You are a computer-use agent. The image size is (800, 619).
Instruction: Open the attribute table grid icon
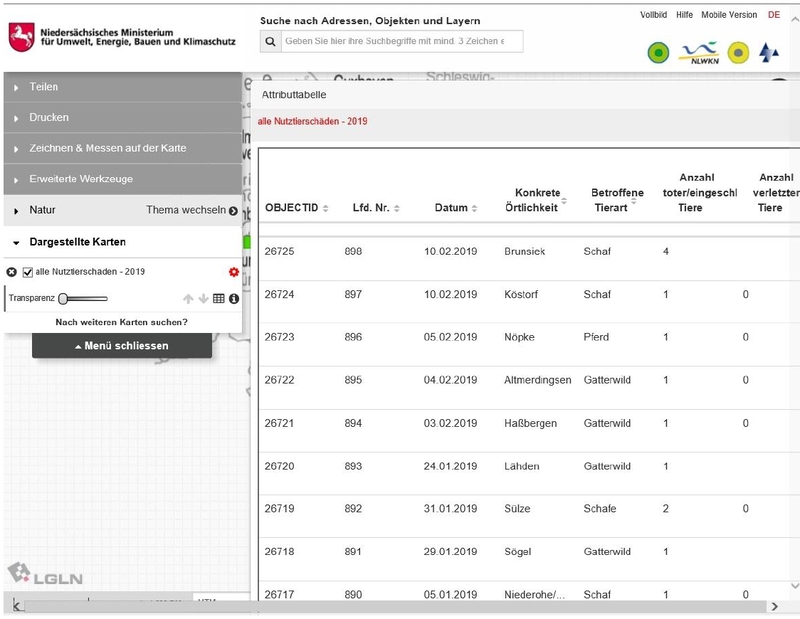coord(219,298)
